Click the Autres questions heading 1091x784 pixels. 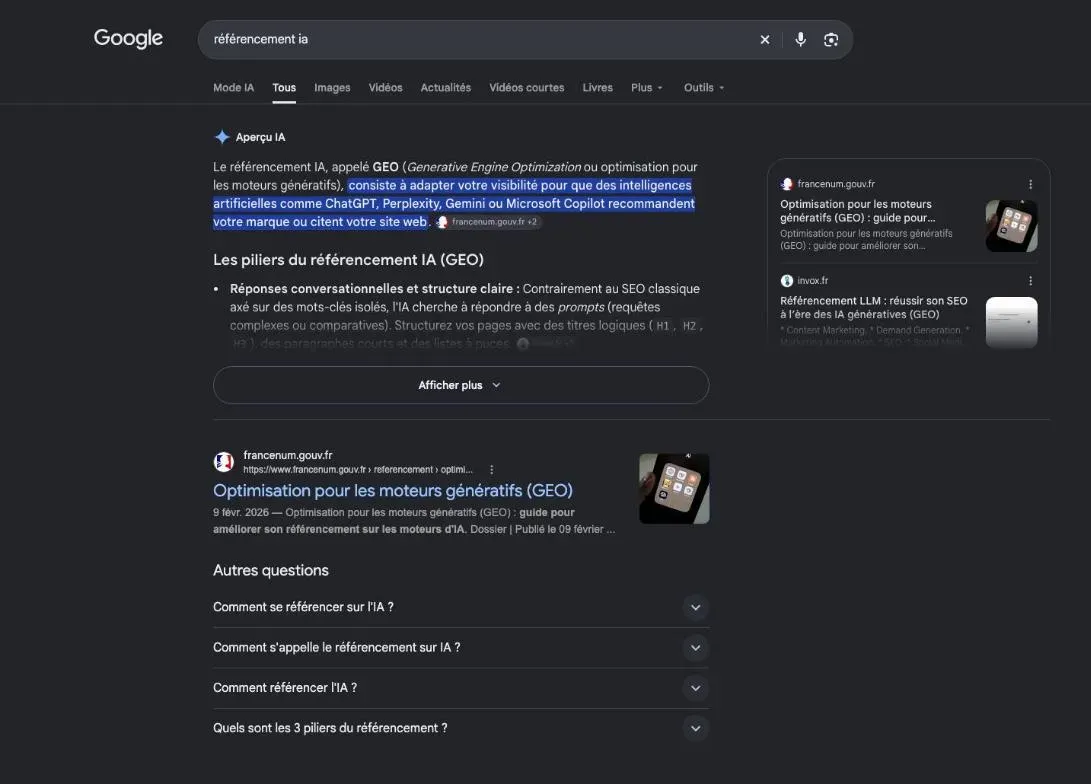(271, 570)
